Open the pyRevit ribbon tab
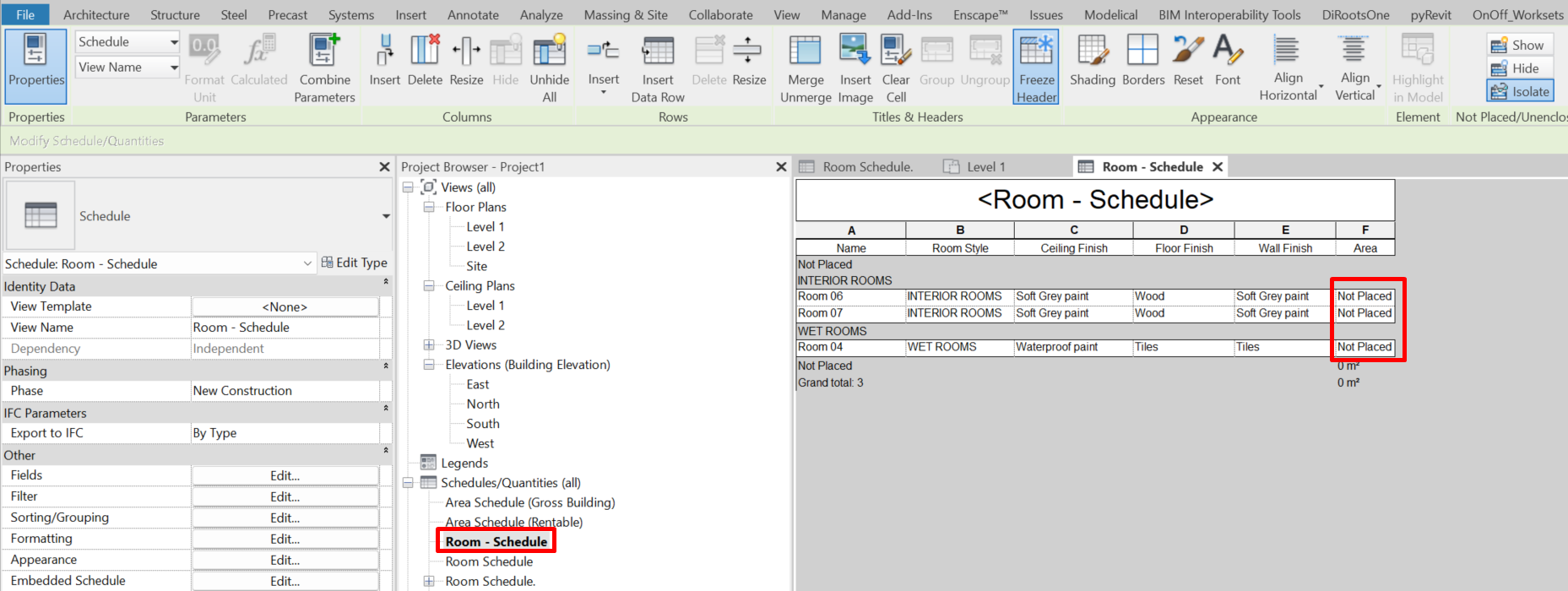 pyautogui.click(x=1430, y=14)
